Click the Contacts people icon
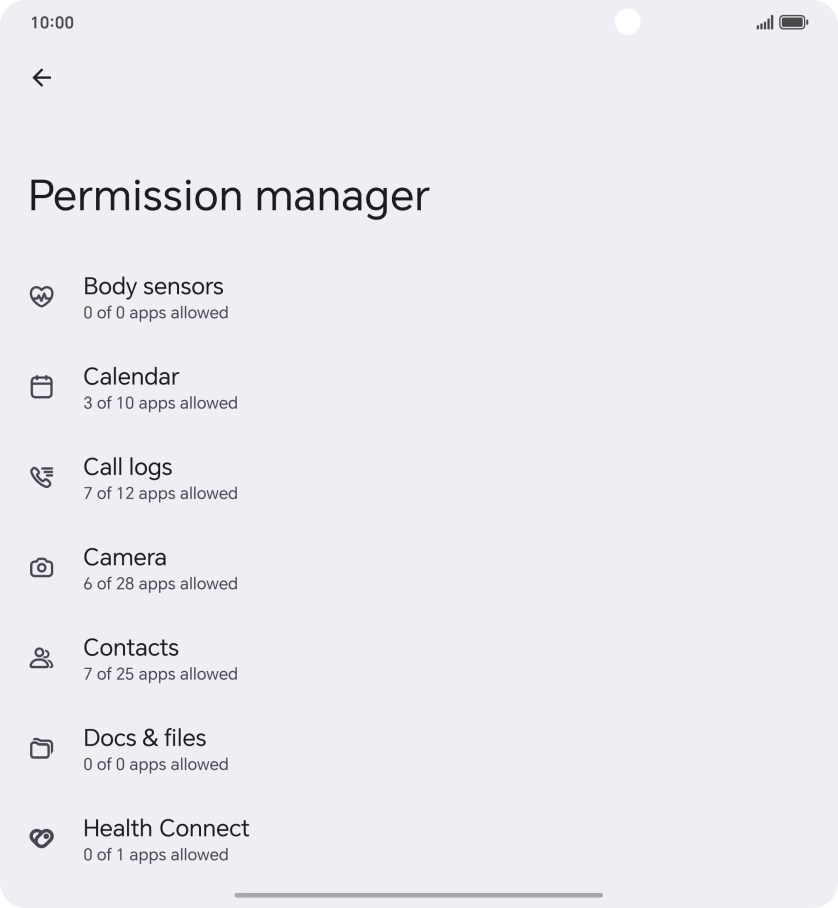838x908 pixels. click(x=41, y=658)
